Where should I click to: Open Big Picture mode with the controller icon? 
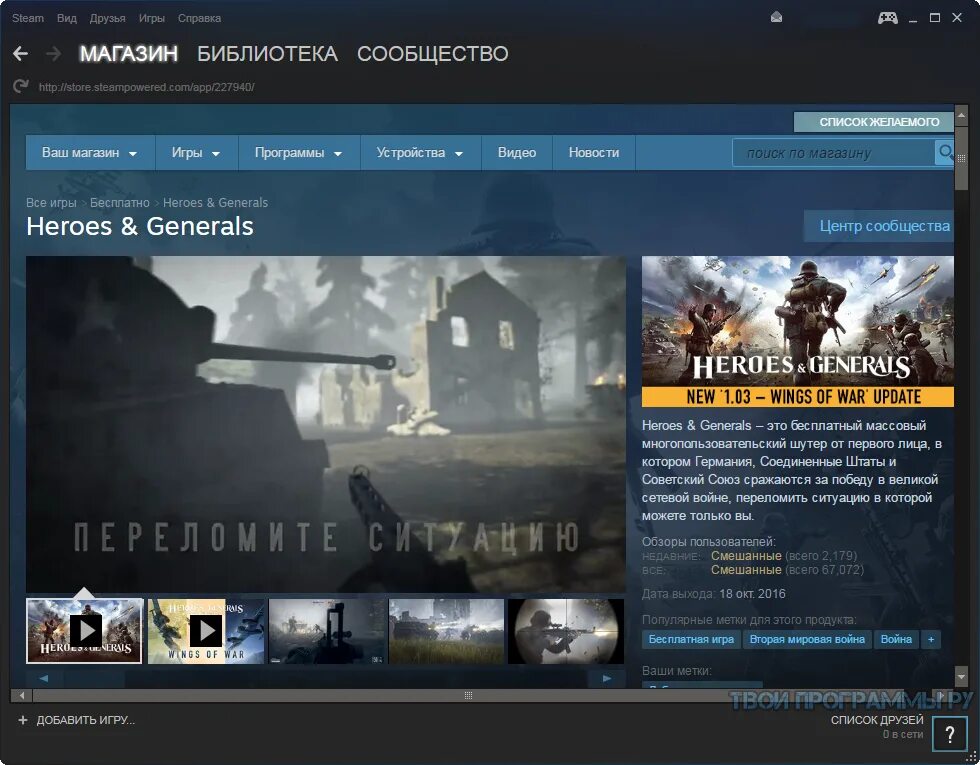click(x=887, y=17)
